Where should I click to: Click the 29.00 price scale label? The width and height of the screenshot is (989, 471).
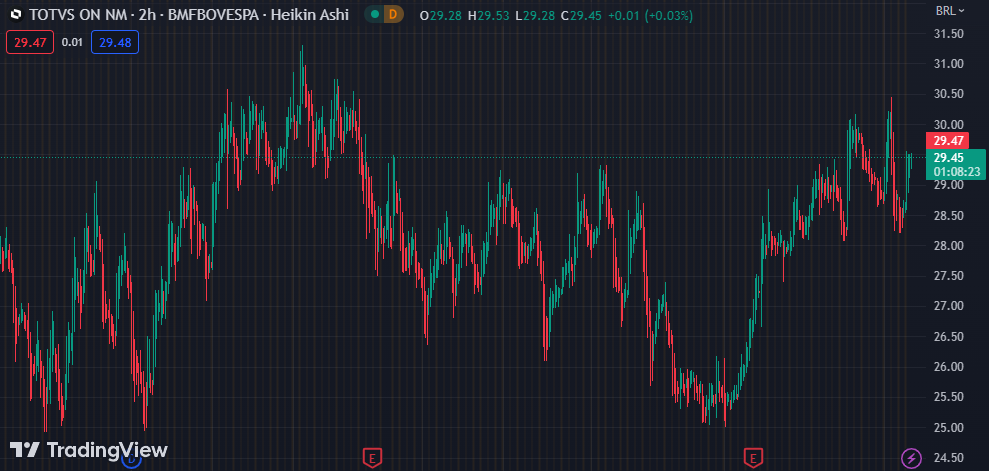coord(949,185)
